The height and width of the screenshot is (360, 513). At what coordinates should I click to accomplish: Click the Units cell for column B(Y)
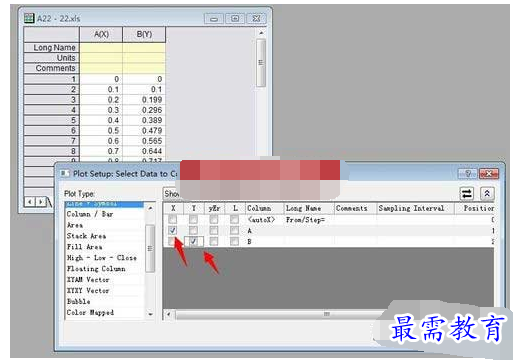click(x=144, y=58)
